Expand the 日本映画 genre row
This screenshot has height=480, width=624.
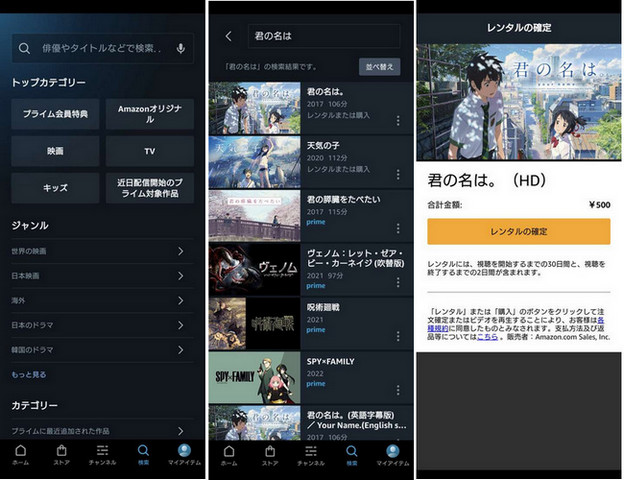pyautogui.click(x=102, y=276)
